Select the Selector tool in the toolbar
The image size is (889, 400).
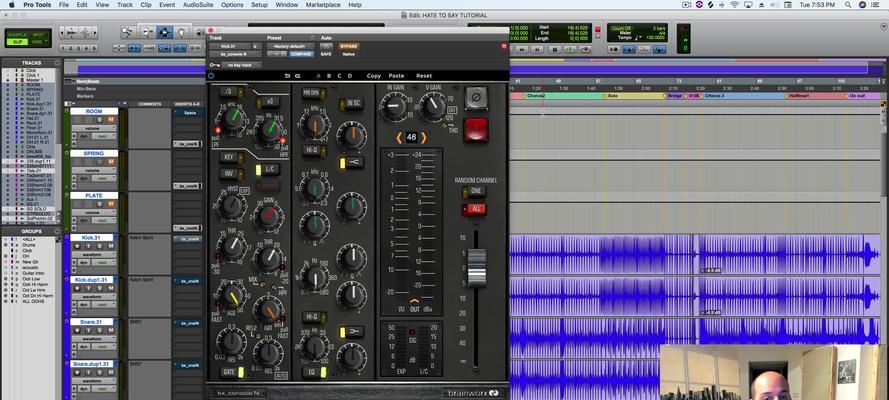(164, 32)
